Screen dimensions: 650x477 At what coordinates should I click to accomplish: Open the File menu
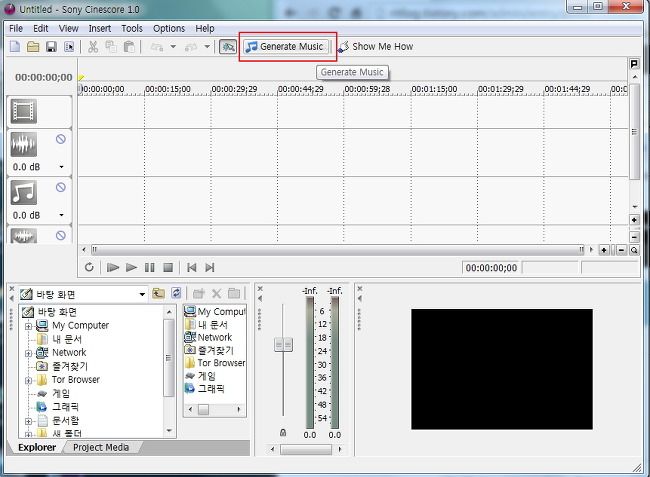click(16, 28)
